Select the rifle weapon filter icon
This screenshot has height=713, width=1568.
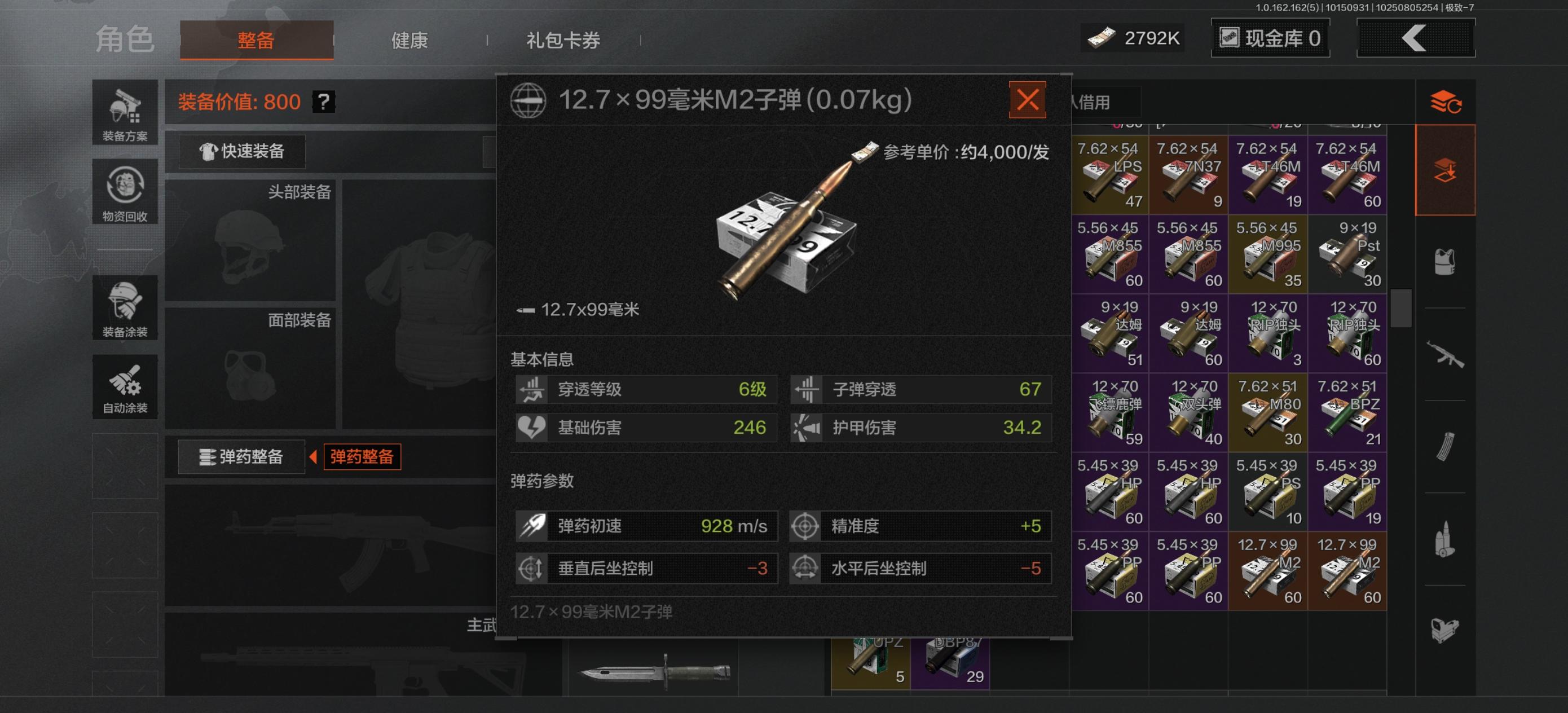pos(1445,354)
